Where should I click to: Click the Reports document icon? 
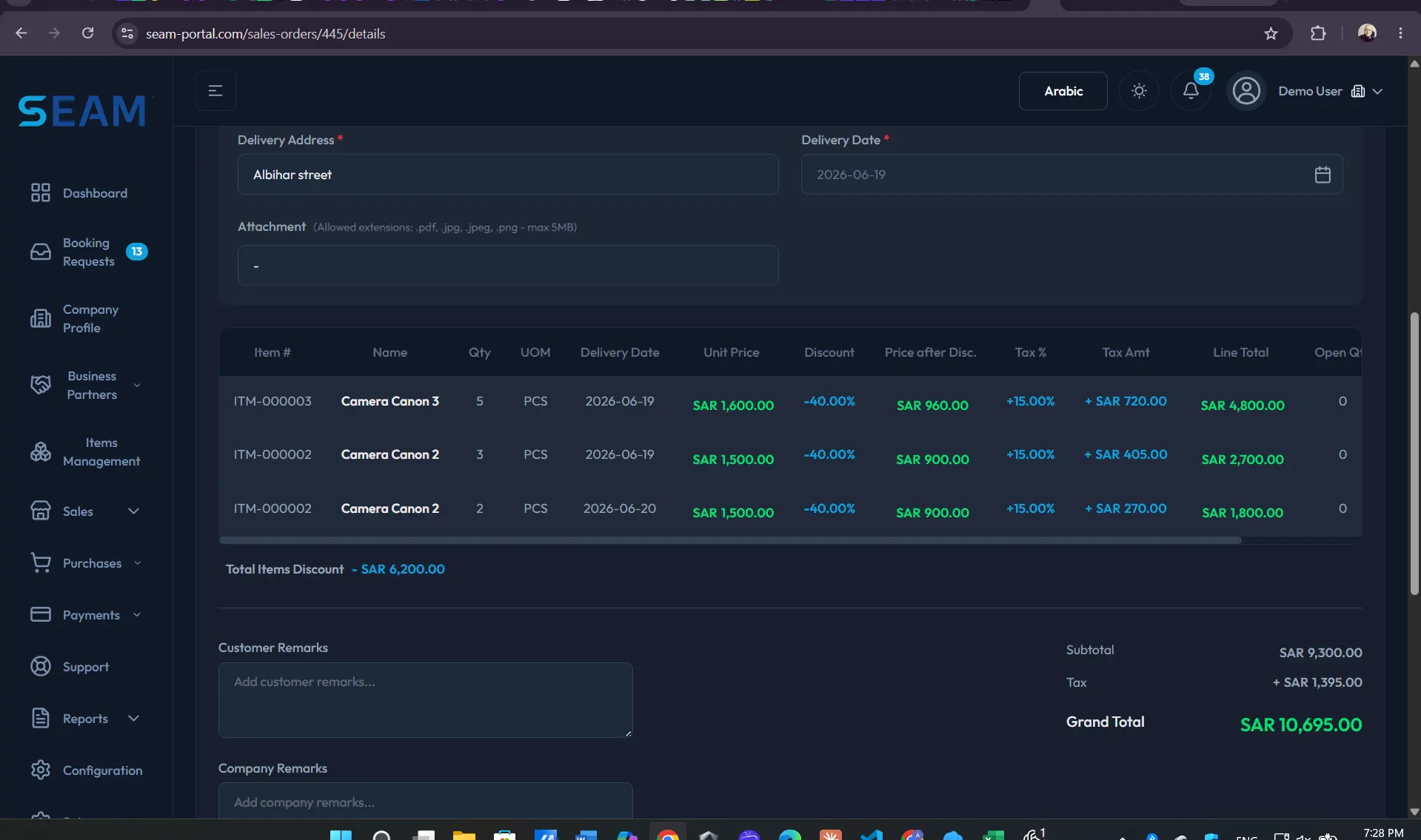coord(41,718)
